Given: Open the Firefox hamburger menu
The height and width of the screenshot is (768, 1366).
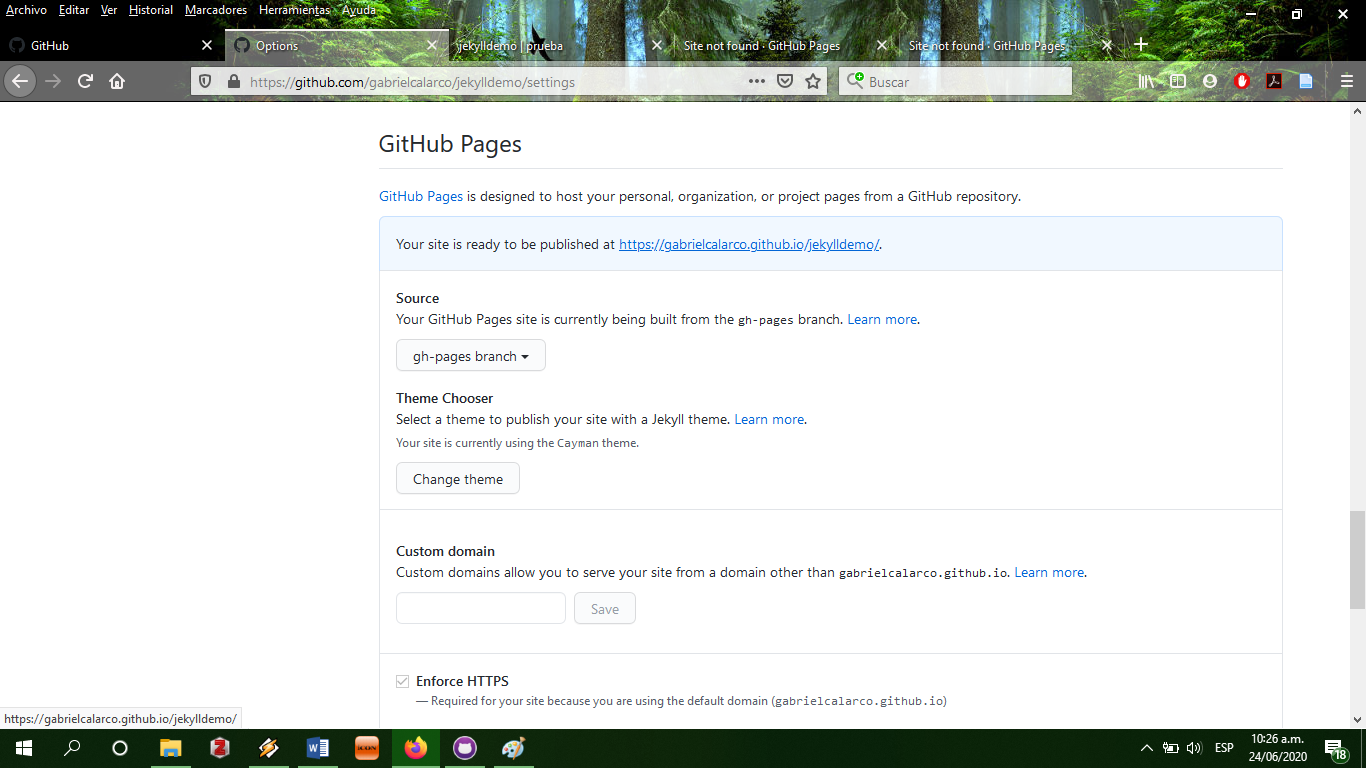Looking at the screenshot, I should [x=1347, y=81].
